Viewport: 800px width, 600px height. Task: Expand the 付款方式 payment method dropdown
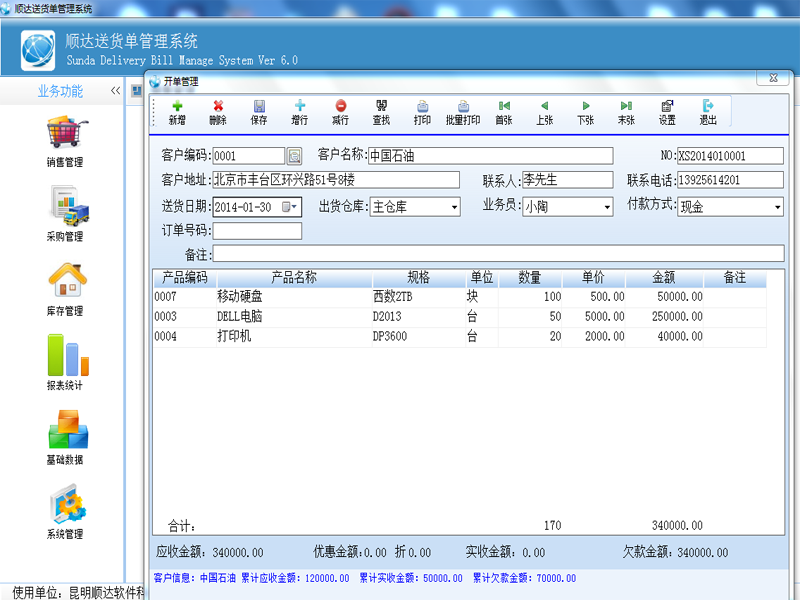(x=777, y=207)
